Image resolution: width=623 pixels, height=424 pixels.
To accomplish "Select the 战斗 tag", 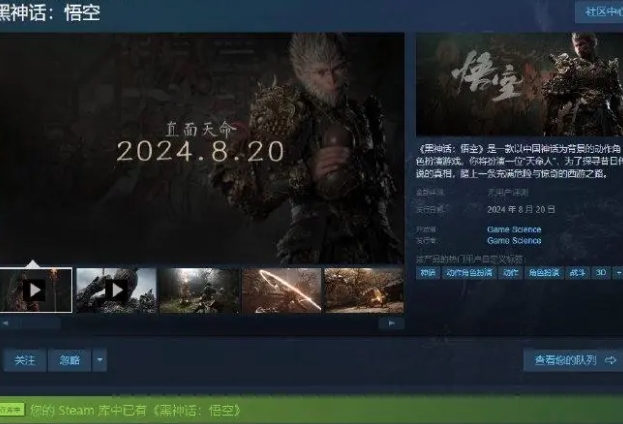I will (x=578, y=273).
